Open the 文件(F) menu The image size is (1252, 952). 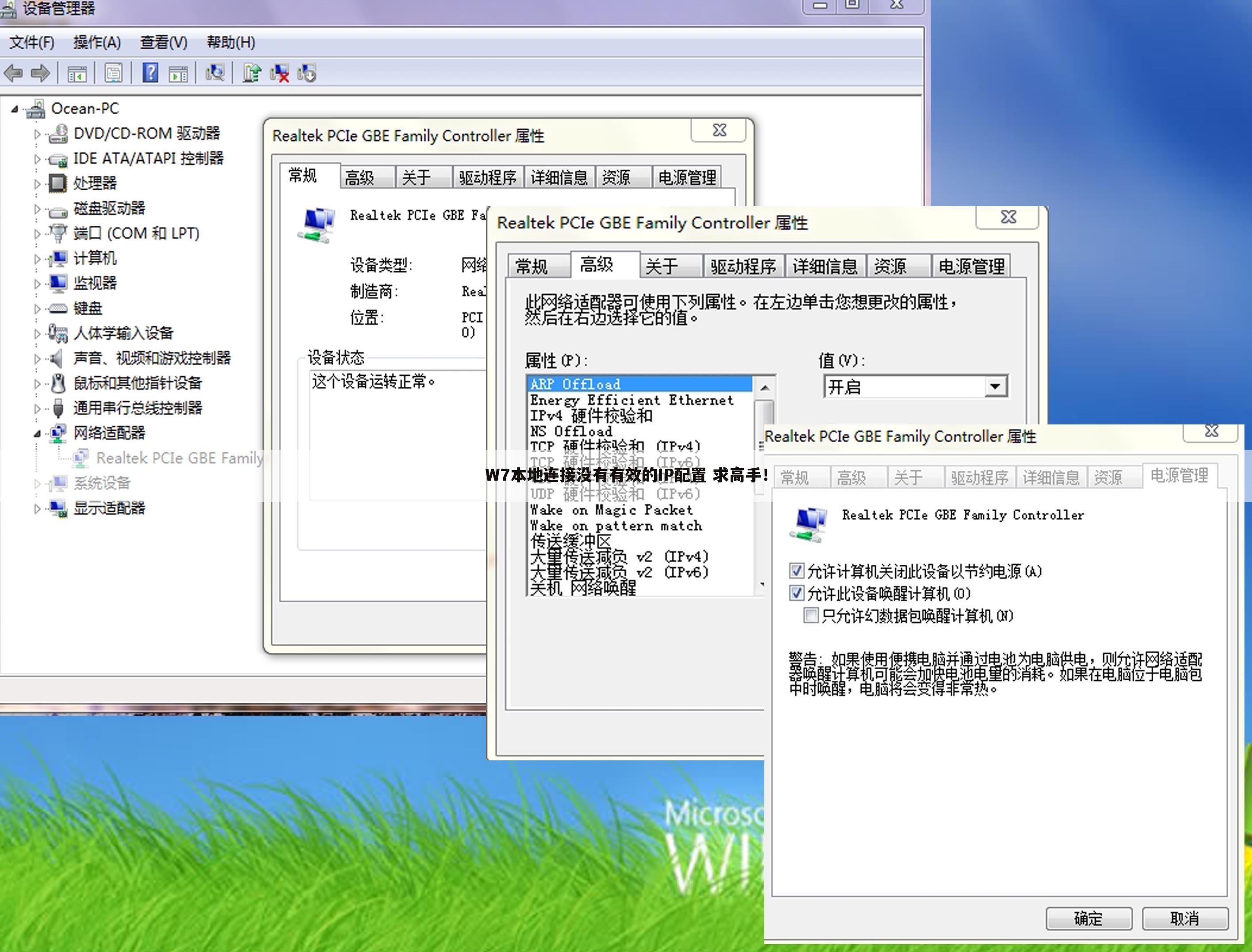tap(32, 42)
